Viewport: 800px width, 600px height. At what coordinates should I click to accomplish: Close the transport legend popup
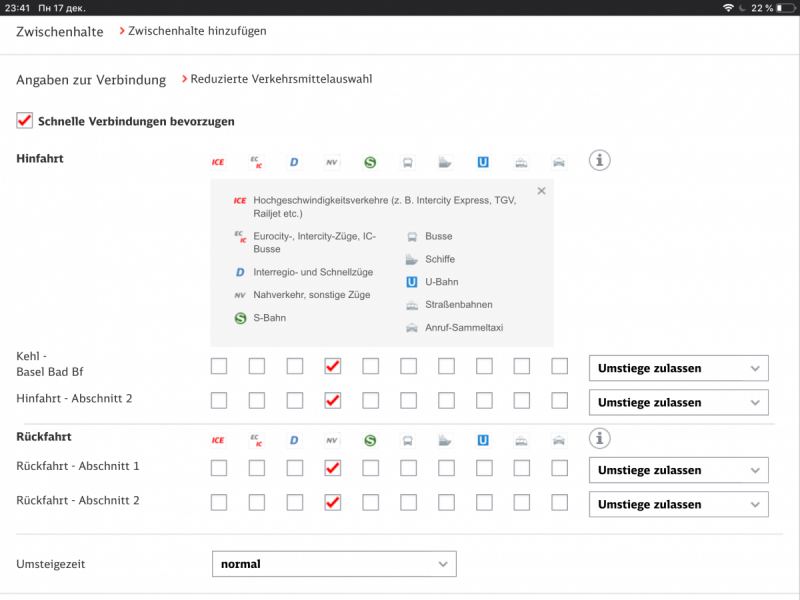(541, 191)
